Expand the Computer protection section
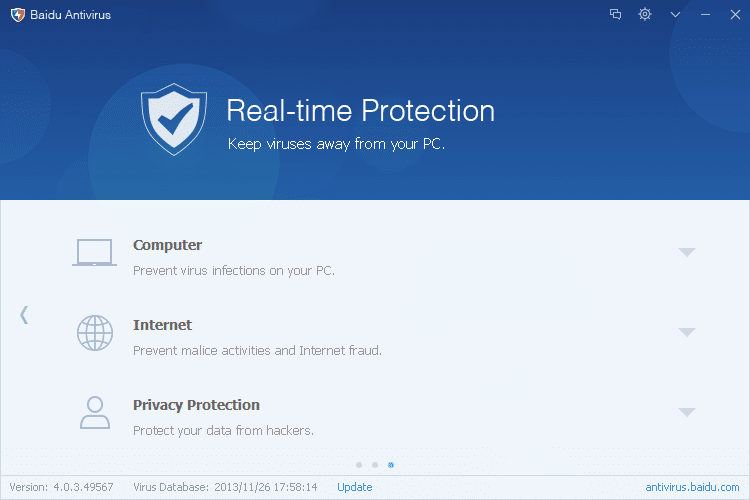Screen dimensions: 750x500 click(686, 252)
